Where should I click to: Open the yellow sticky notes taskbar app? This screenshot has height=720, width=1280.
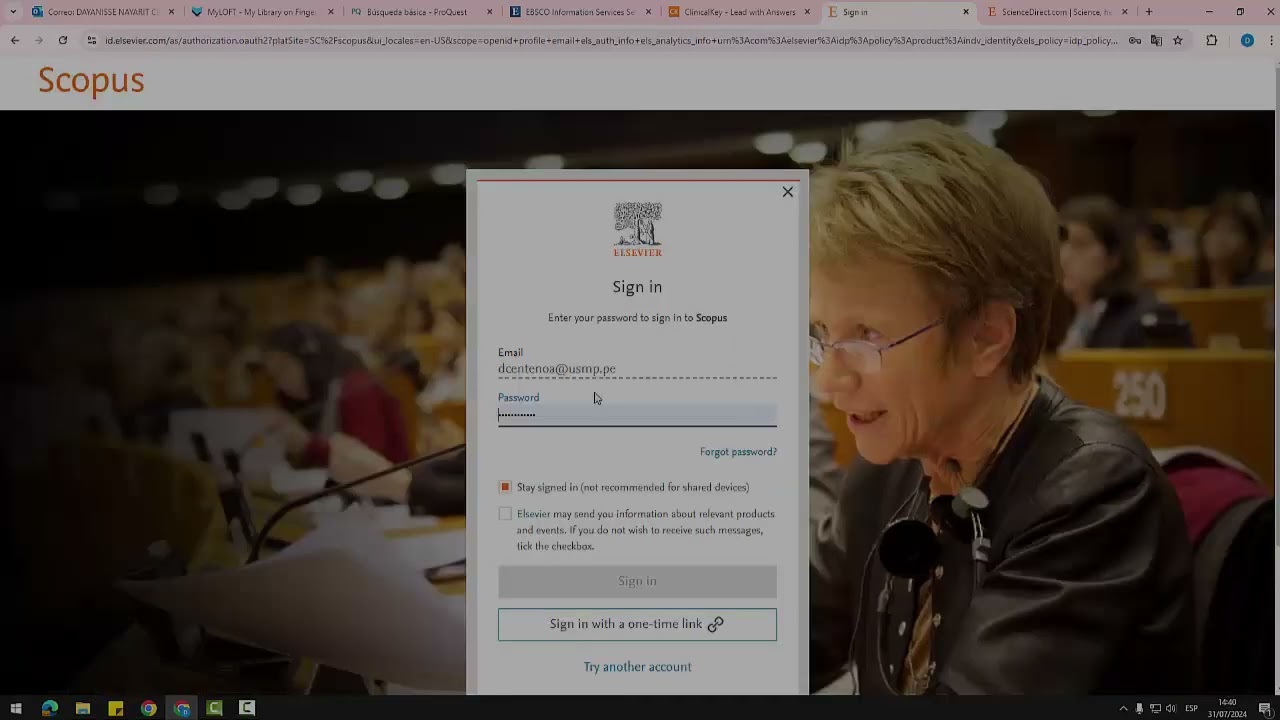[x=116, y=708]
